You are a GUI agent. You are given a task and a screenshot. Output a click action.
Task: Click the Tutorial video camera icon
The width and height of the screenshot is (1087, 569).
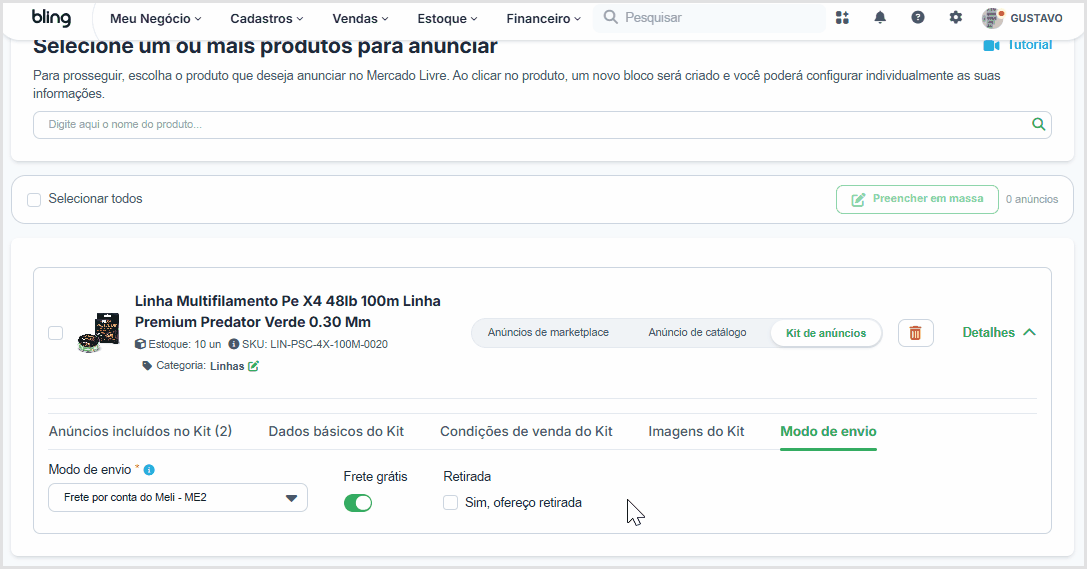point(991,45)
